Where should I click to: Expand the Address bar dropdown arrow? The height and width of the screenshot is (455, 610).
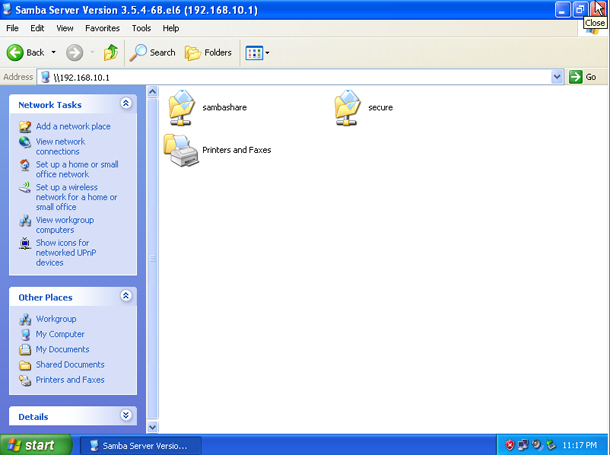click(557, 77)
